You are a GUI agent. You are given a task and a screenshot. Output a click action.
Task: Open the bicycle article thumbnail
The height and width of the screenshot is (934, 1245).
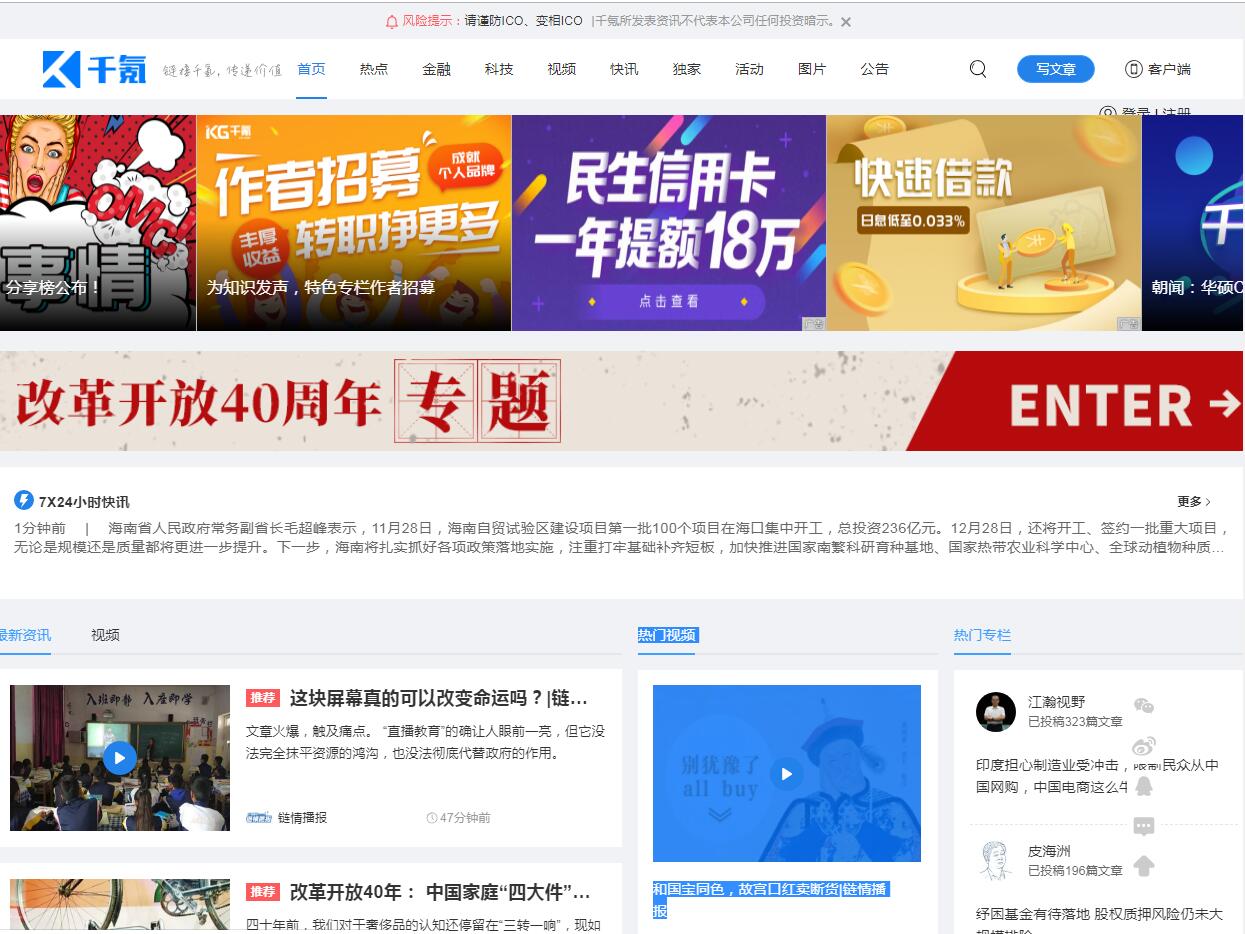[x=120, y=906]
